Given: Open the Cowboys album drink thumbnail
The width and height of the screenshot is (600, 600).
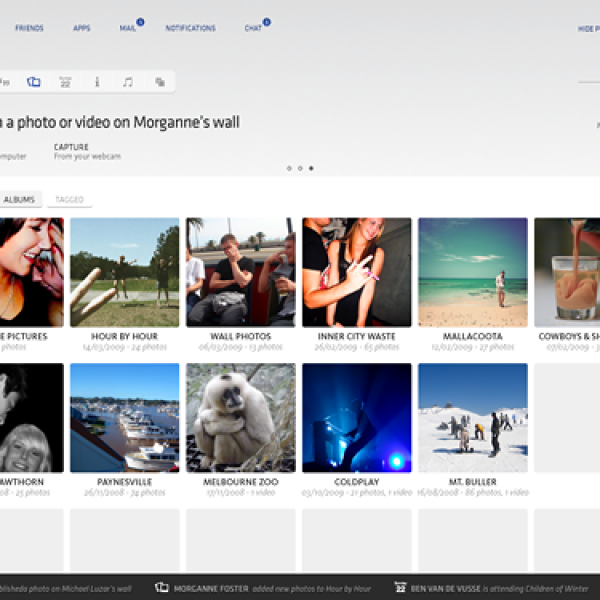Looking at the screenshot, I should [x=567, y=272].
